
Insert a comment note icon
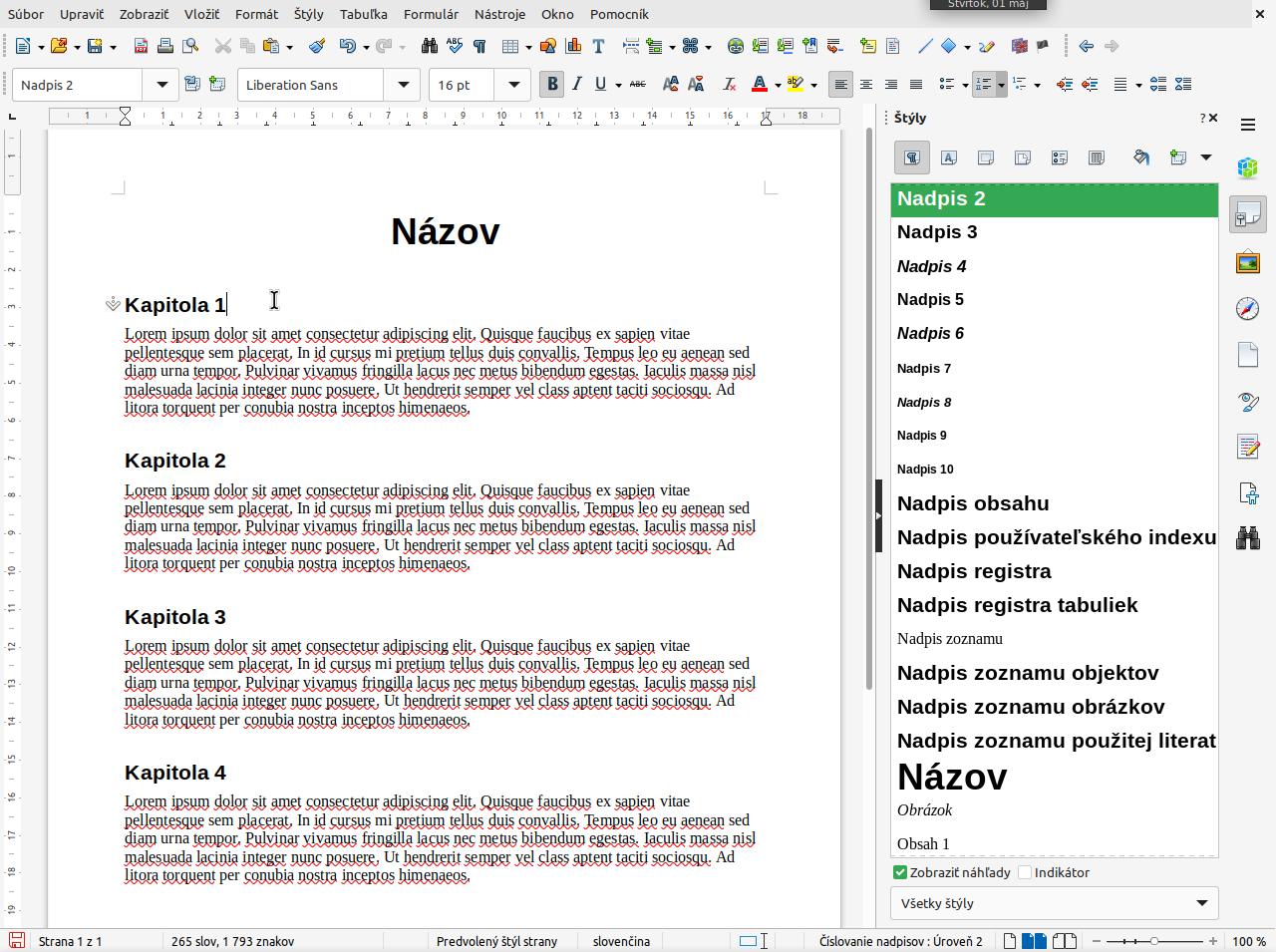click(868, 46)
